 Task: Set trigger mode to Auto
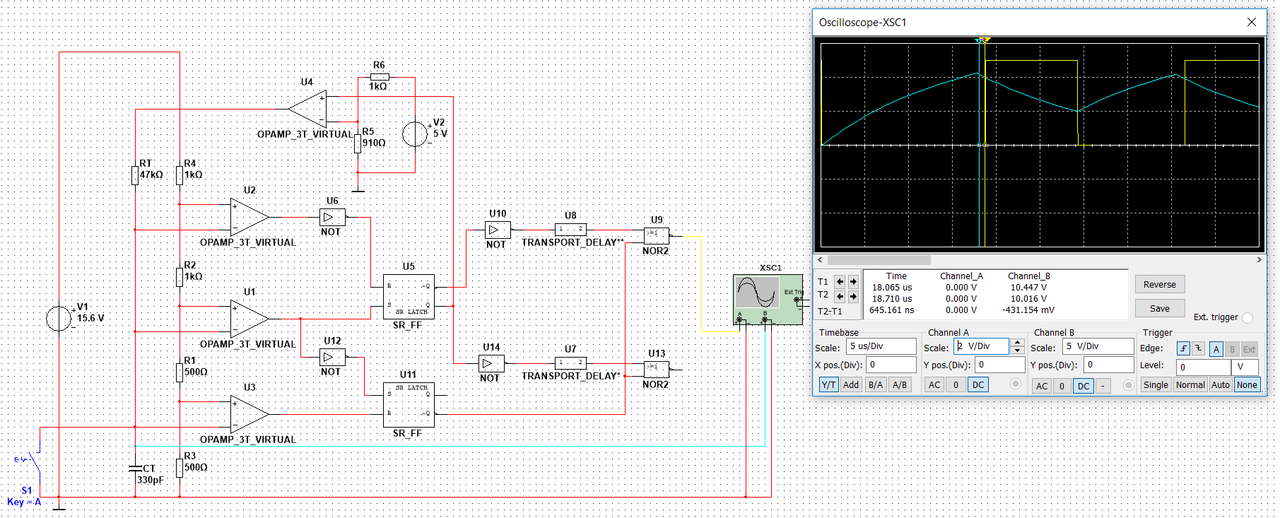[x=1220, y=384]
